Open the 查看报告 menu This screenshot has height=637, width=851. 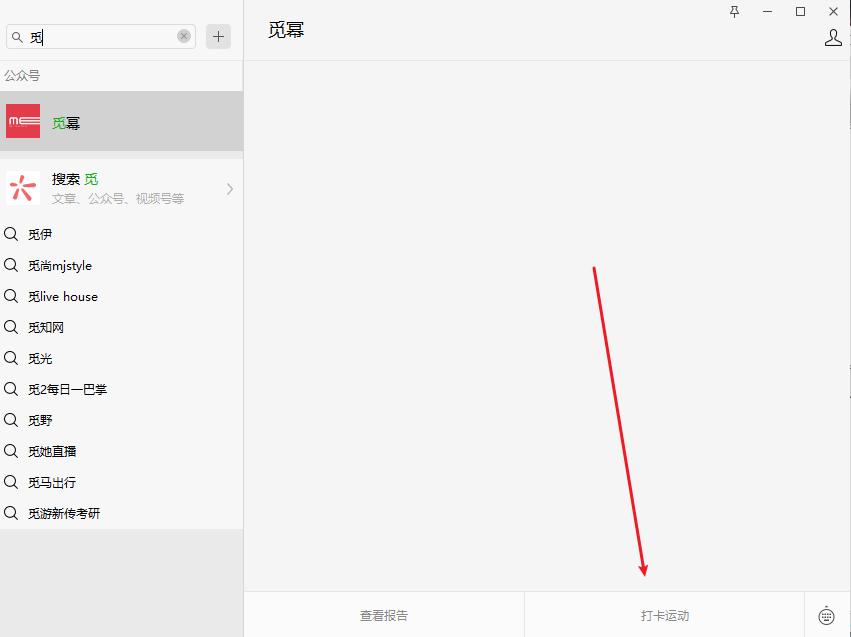click(384, 615)
